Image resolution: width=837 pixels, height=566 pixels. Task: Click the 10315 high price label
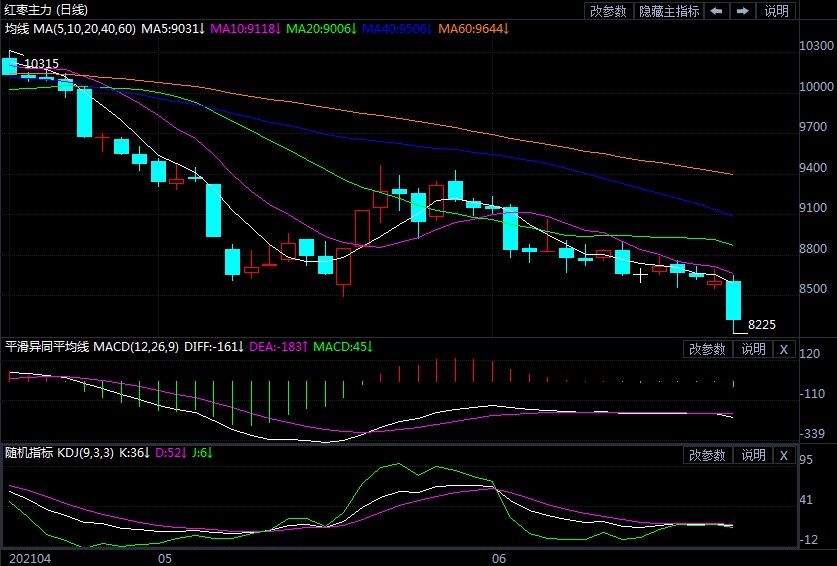pyautogui.click(x=42, y=64)
